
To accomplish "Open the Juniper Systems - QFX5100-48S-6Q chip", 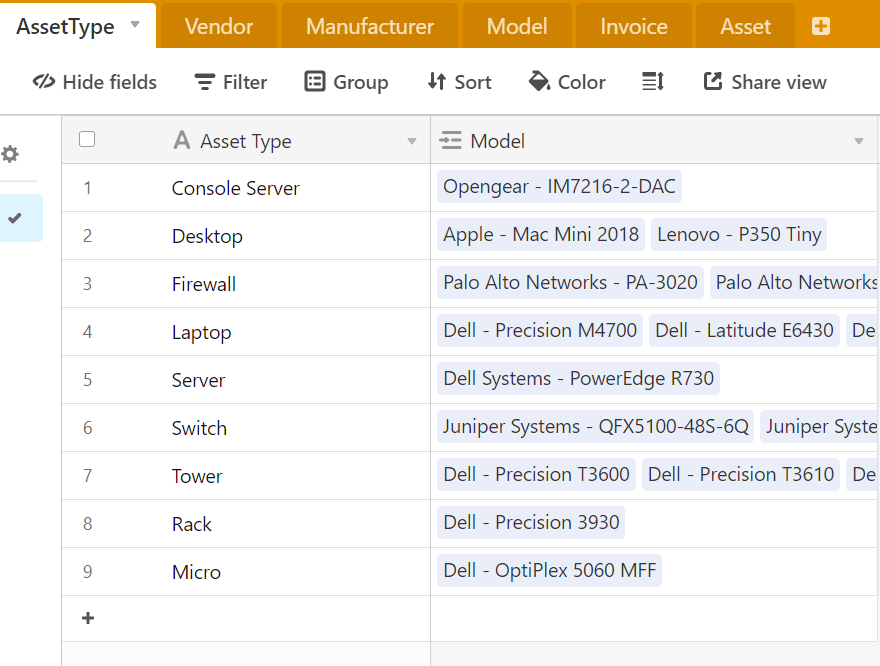I will point(595,426).
